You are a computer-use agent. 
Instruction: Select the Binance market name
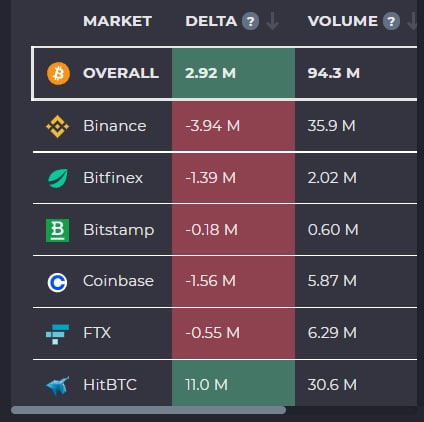(115, 126)
